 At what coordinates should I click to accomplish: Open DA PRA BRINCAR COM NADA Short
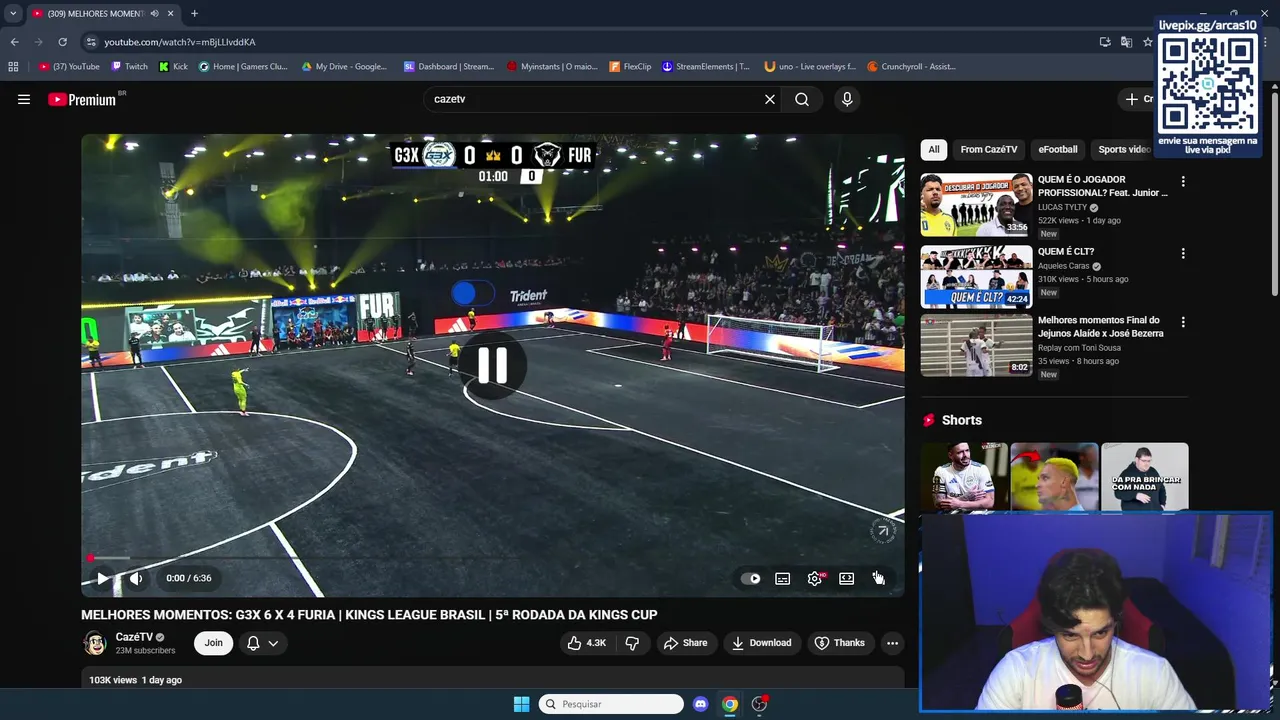pyautogui.click(x=1145, y=477)
